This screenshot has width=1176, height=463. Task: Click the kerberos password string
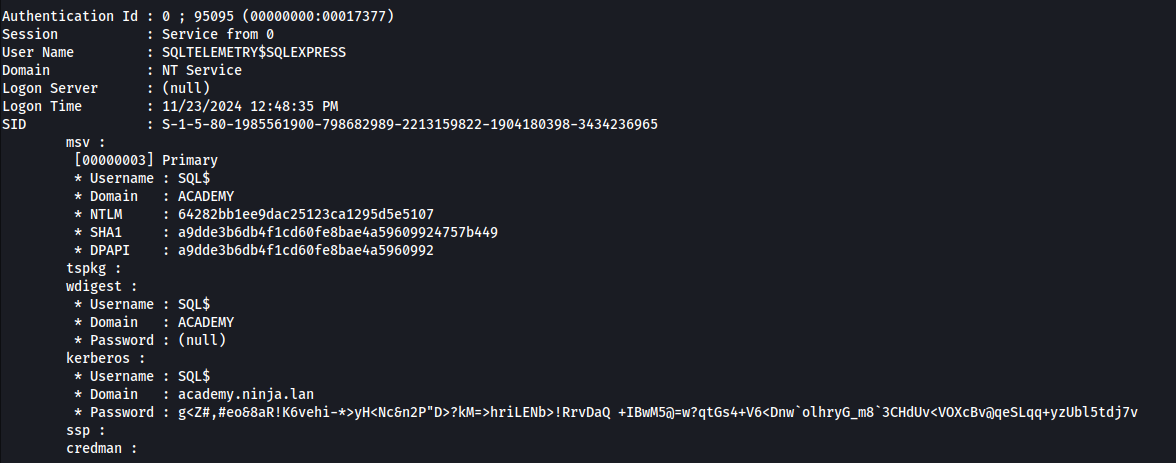pyautogui.click(x=658, y=412)
